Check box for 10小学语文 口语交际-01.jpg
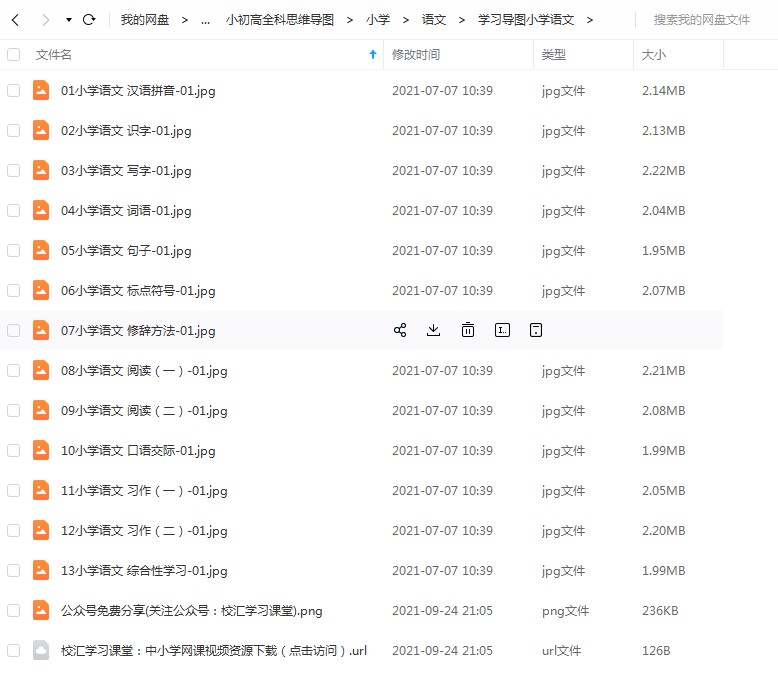The image size is (778, 676). 14,450
